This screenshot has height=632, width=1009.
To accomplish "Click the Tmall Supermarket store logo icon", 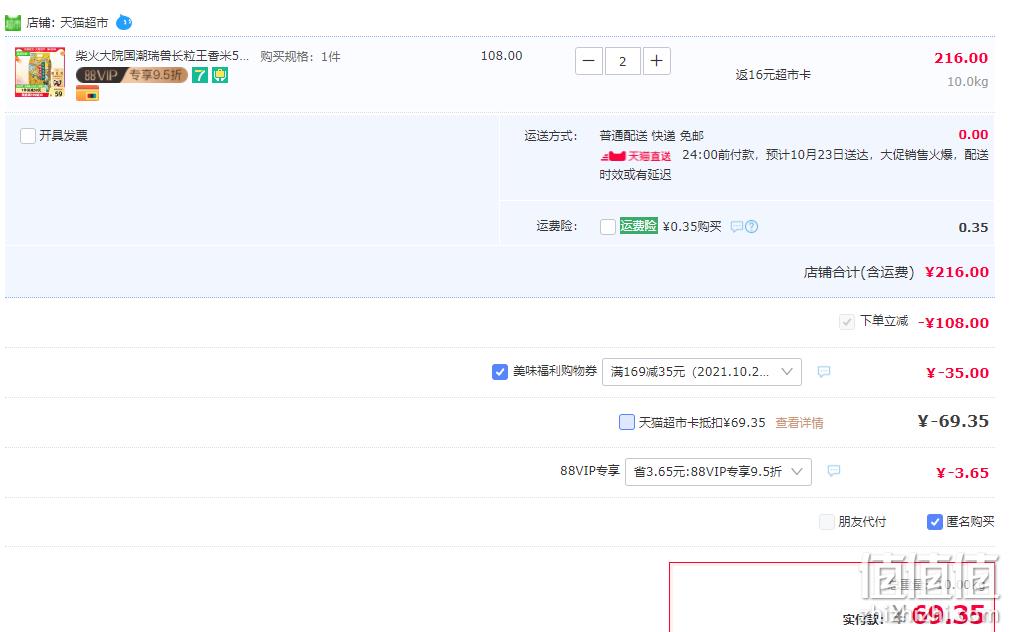I will coord(13,23).
